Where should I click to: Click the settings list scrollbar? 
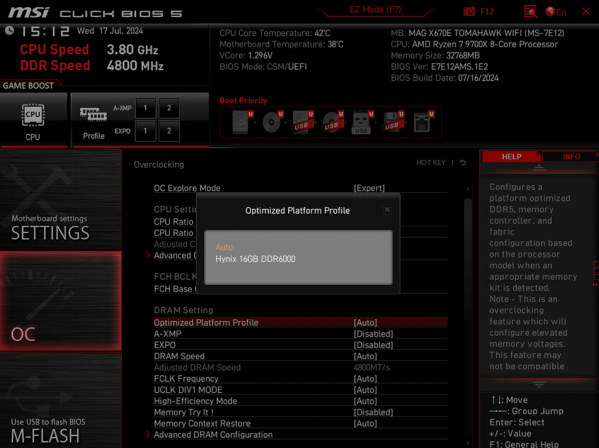coord(468,260)
